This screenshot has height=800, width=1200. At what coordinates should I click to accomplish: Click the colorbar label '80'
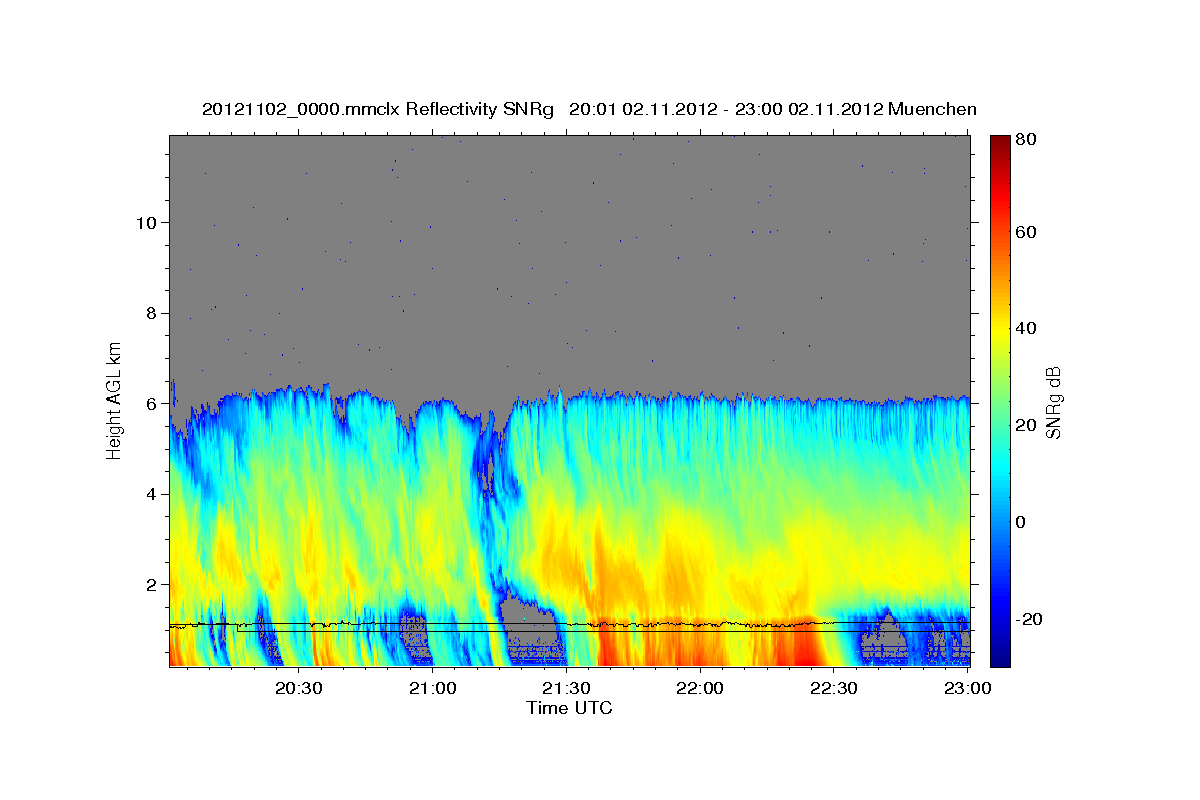(1026, 140)
